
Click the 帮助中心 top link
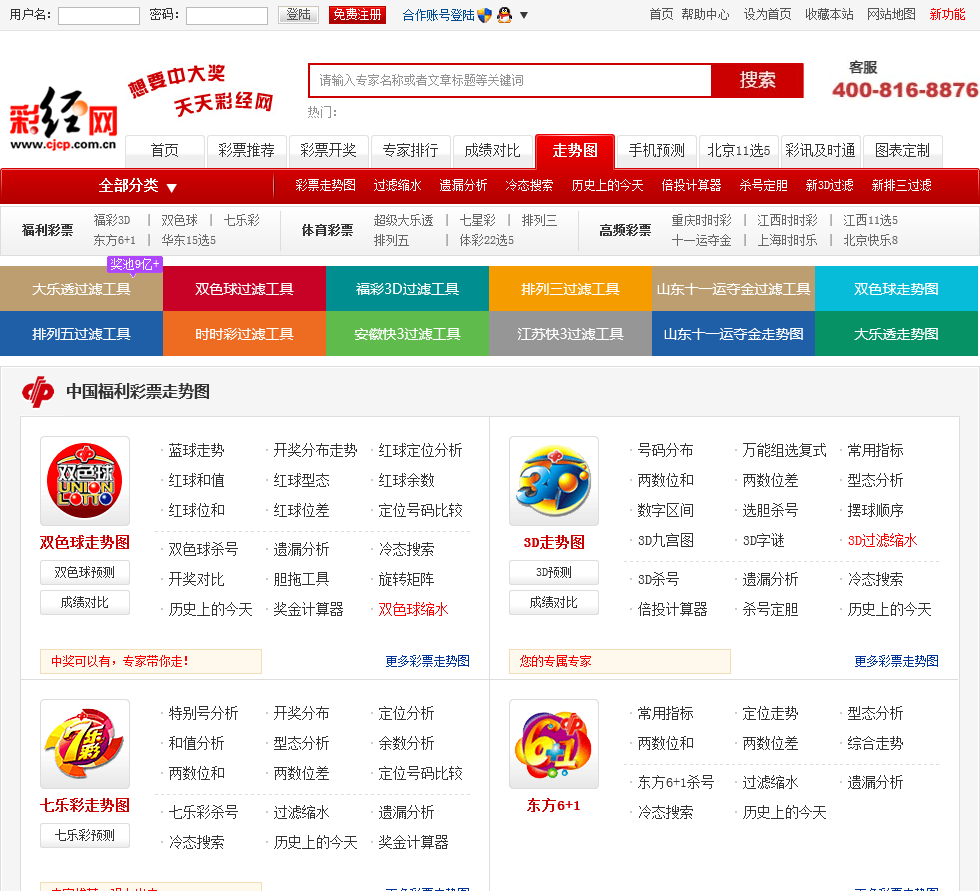(705, 14)
